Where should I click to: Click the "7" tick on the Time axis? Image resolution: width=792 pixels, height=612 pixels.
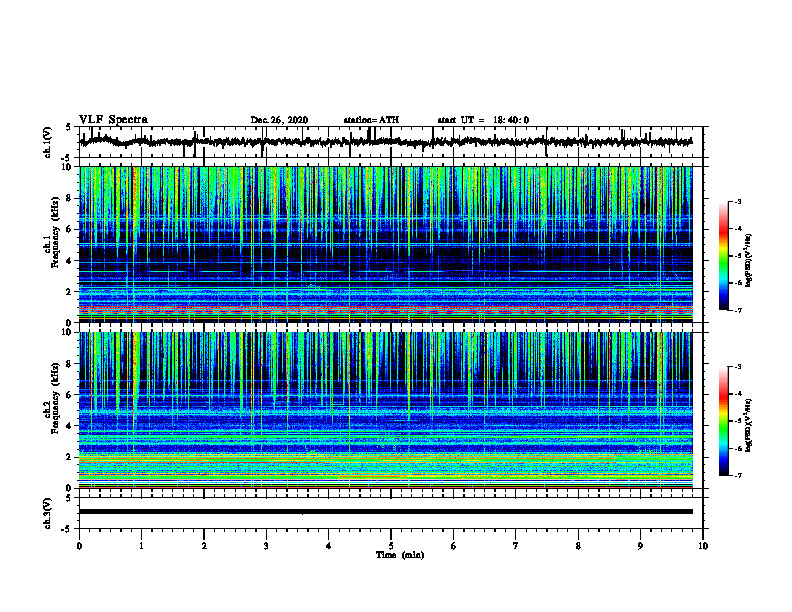pos(516,546)
